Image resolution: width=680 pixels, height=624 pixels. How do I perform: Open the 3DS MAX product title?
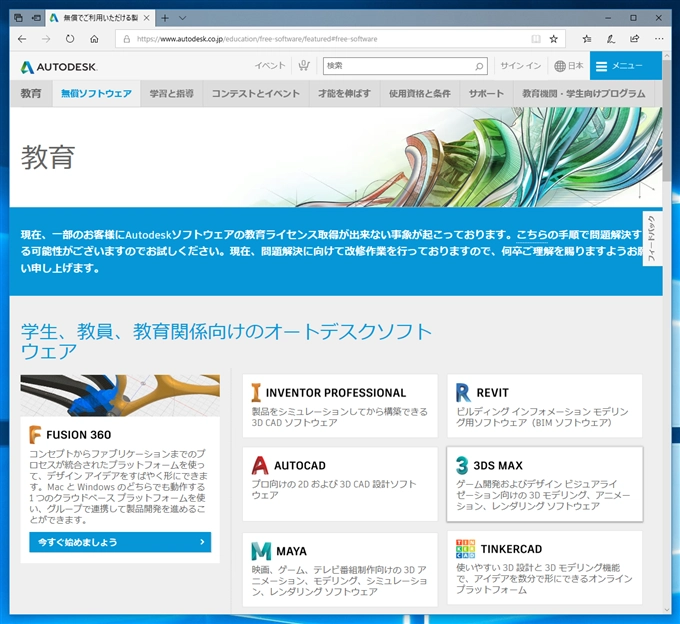click(498, 466)
